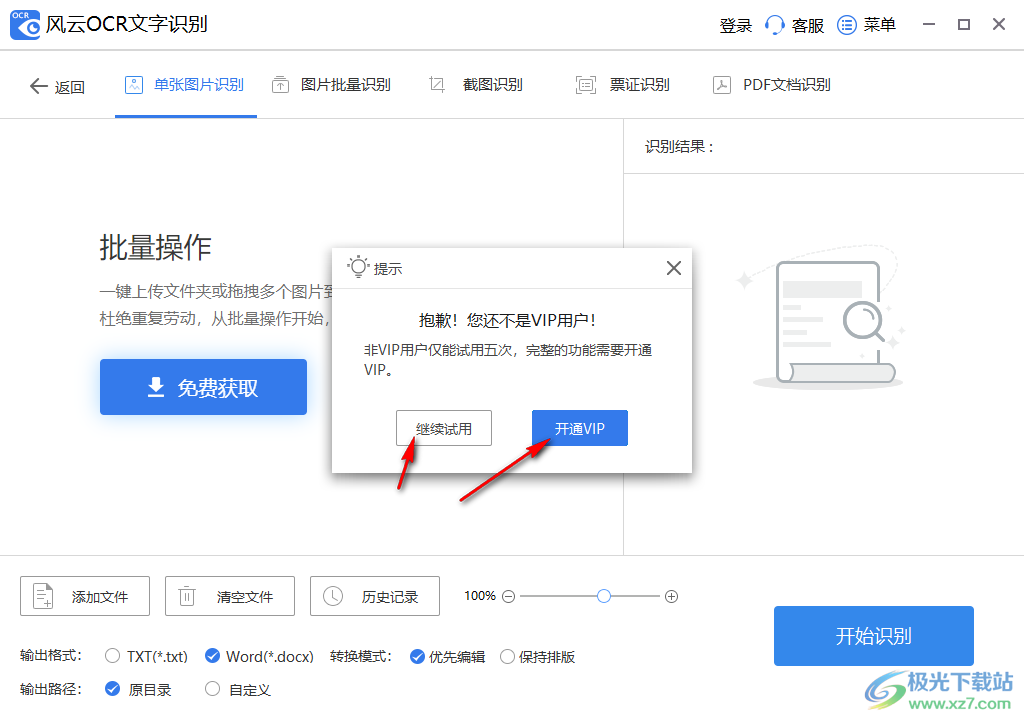The width and height of the screenshot is (1024, 720).
Task: Close the 提示 dialog
Action: coord(674,268)
